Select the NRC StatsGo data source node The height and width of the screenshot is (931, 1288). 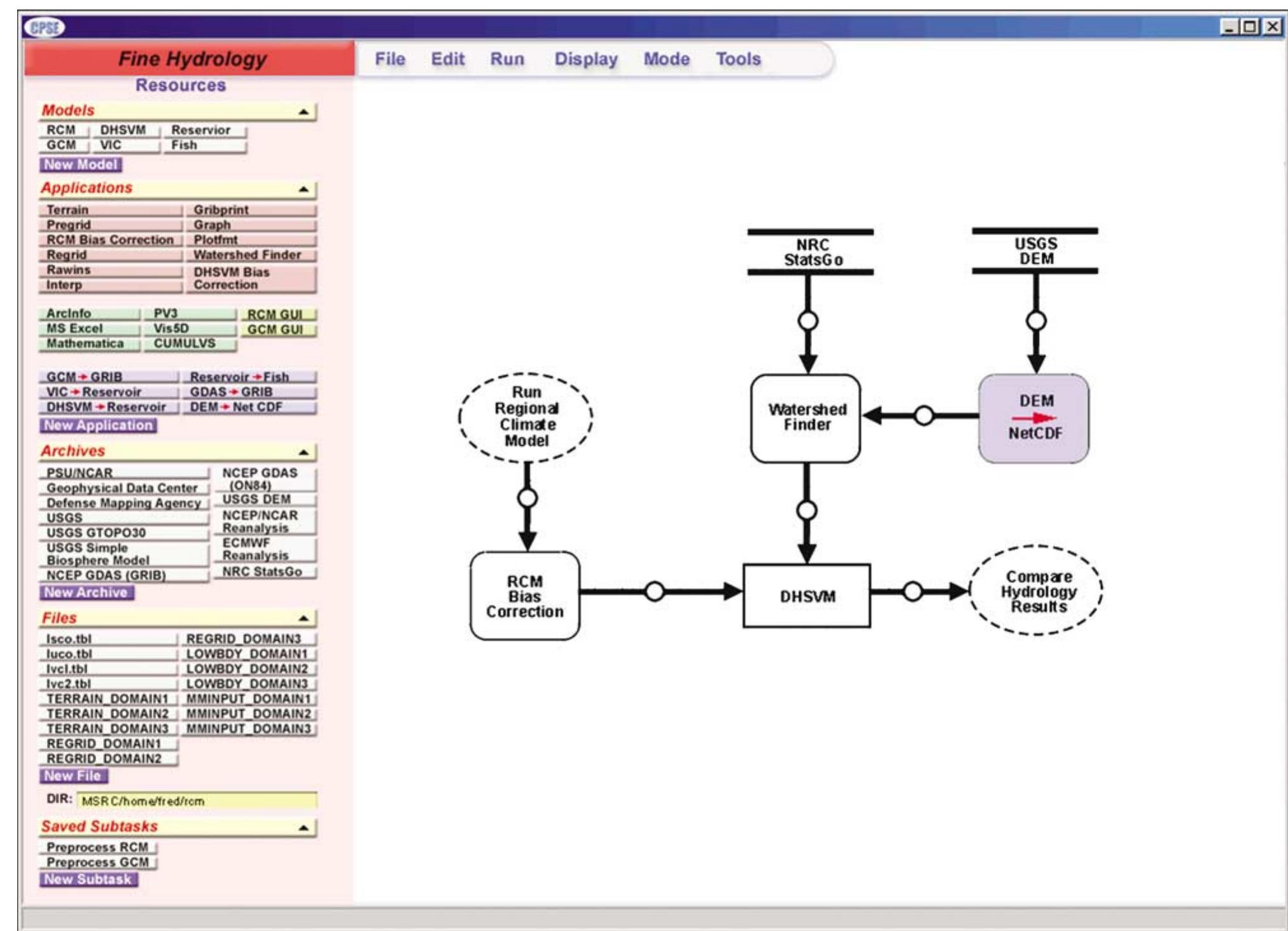coord(810,252)
